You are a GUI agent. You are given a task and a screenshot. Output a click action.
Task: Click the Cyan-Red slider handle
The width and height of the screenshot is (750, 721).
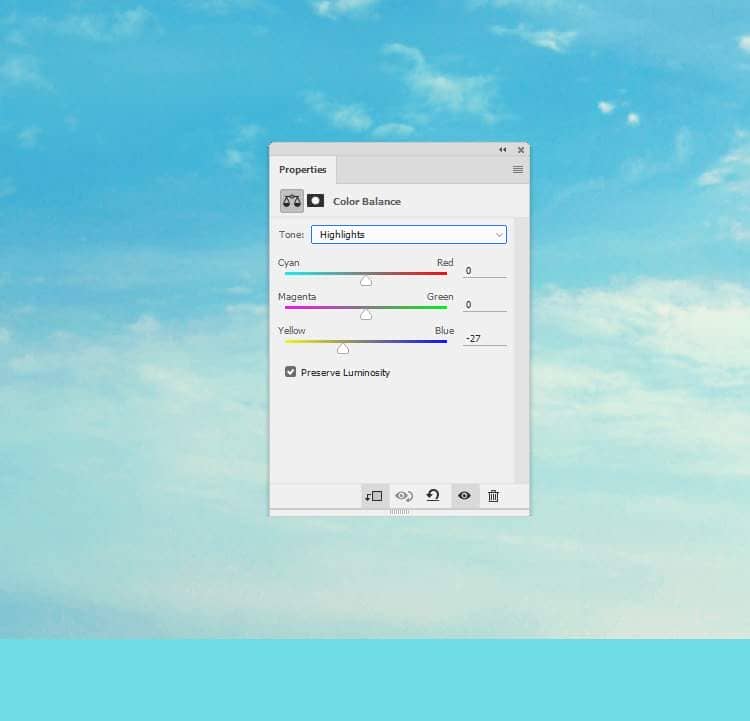[x=366, y=281]
